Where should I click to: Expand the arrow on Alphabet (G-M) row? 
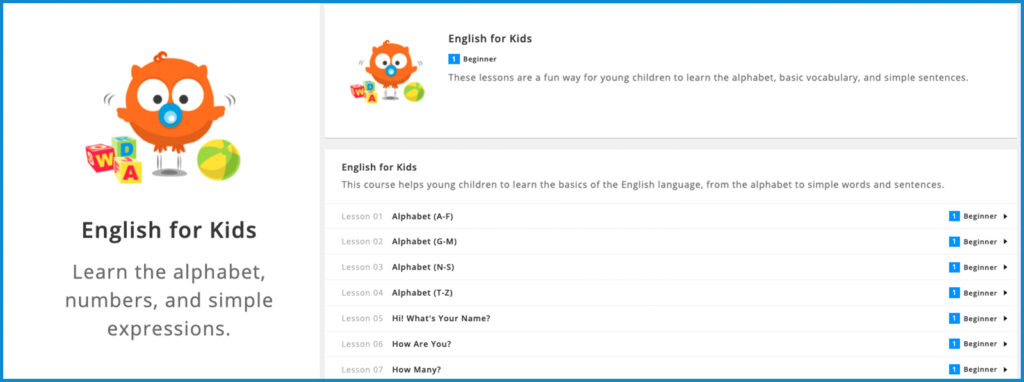(1006, 242)
